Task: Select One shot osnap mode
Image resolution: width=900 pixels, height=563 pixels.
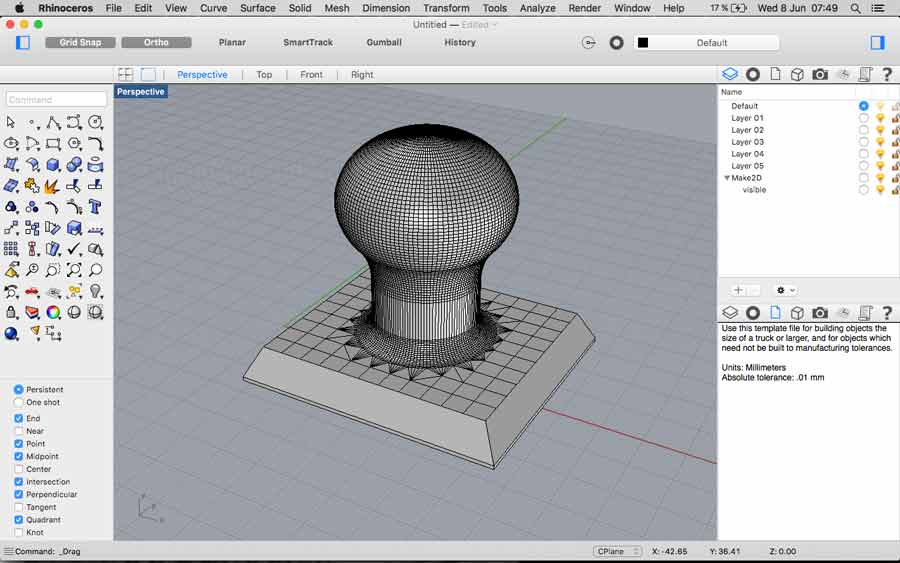Action: 18,402
